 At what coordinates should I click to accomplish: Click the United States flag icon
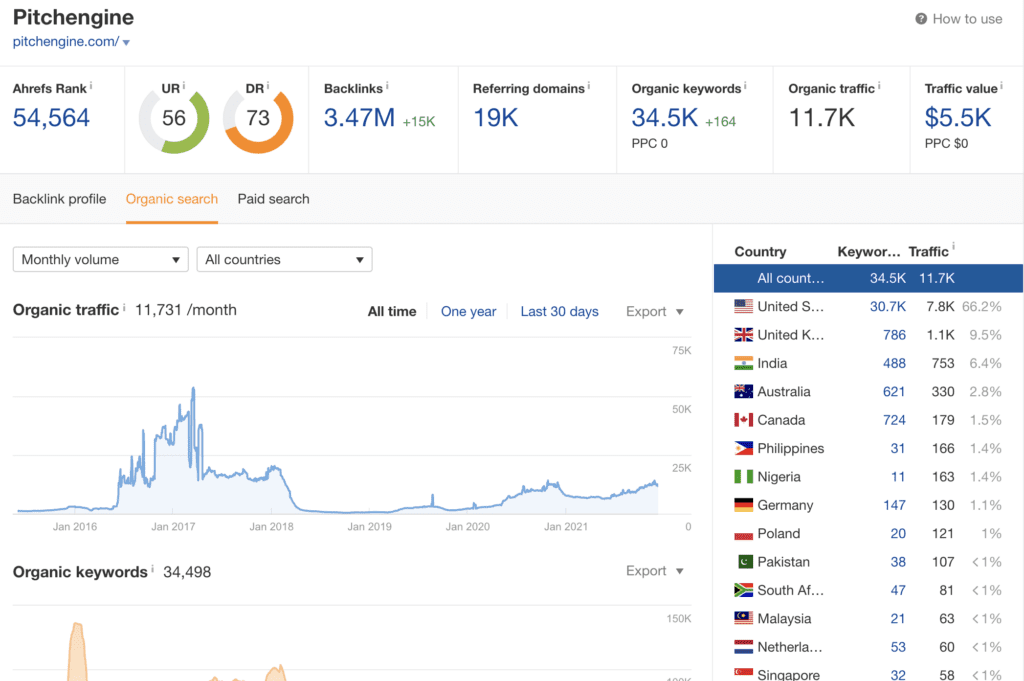743,306
